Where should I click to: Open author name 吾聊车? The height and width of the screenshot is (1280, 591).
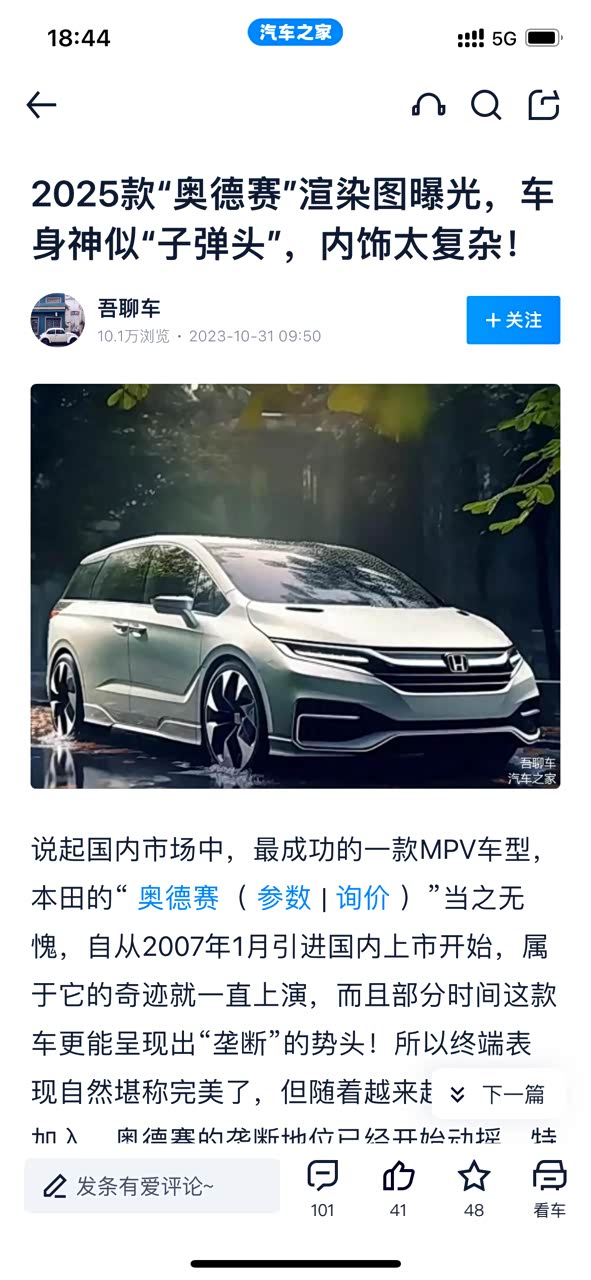pyautogui.click(x=129, y=308)
